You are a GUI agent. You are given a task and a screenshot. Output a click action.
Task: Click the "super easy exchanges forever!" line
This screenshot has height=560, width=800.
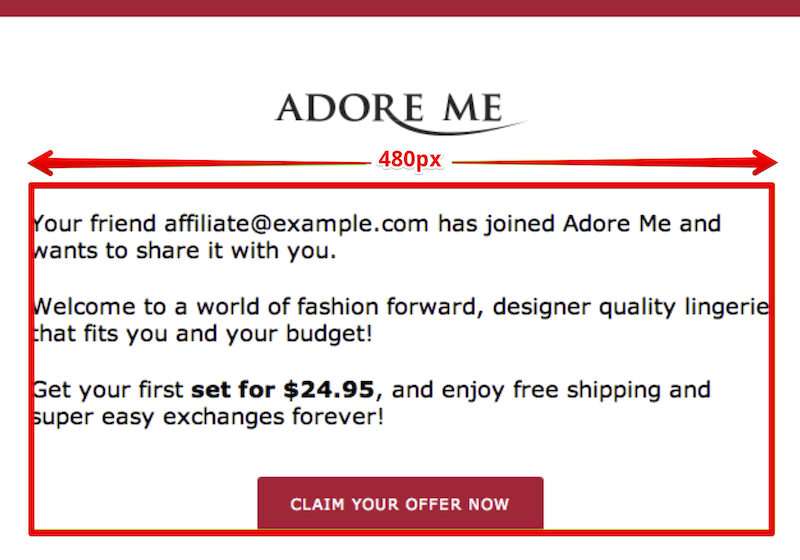[209, 417]
